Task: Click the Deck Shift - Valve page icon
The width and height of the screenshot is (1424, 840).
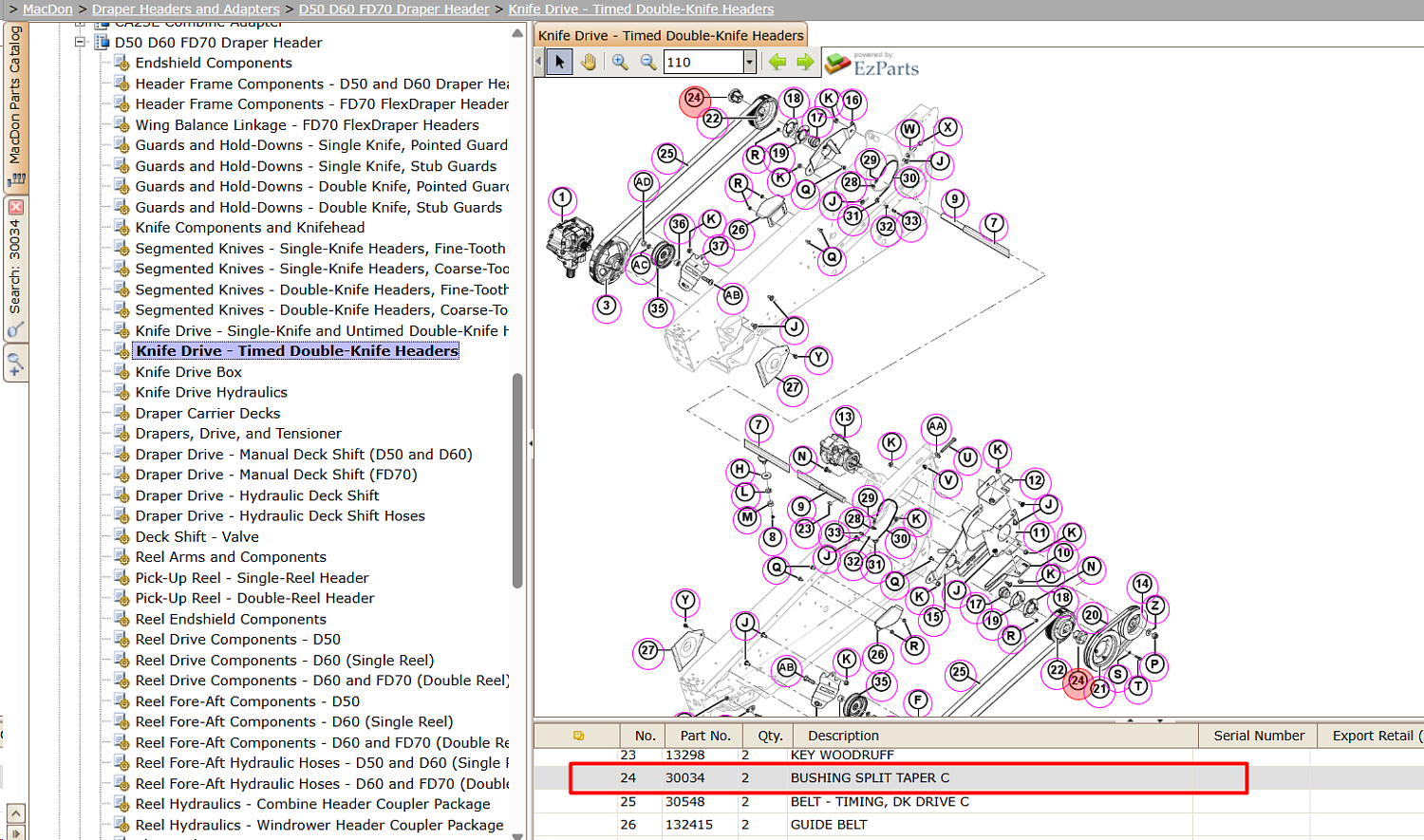Action: pyautogui.click(x=122, y=537)
